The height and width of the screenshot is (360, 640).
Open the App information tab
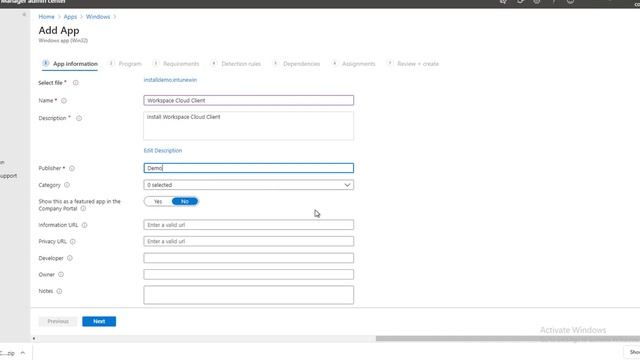pyautogui.click(x=70, y=64)
